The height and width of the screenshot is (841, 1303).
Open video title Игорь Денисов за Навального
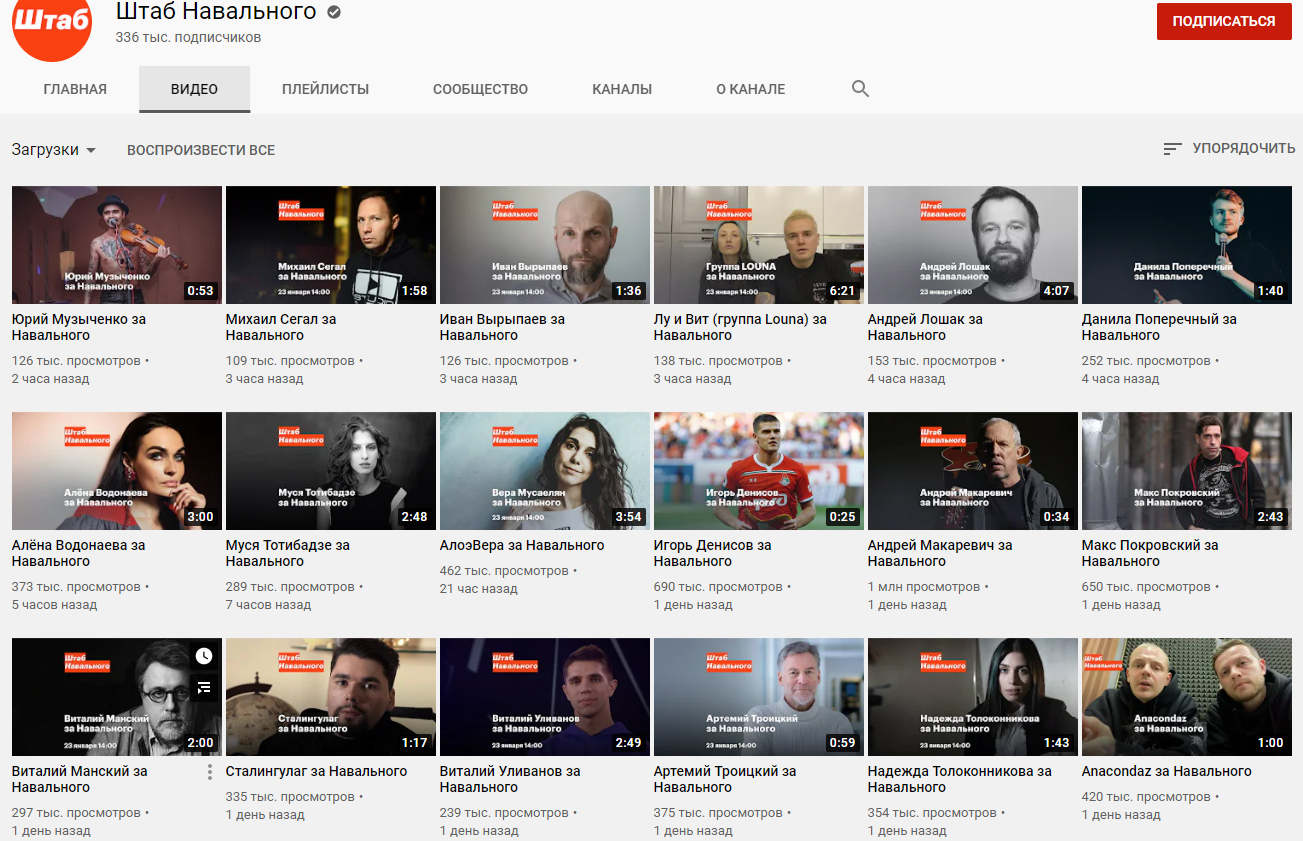point(713,553)
